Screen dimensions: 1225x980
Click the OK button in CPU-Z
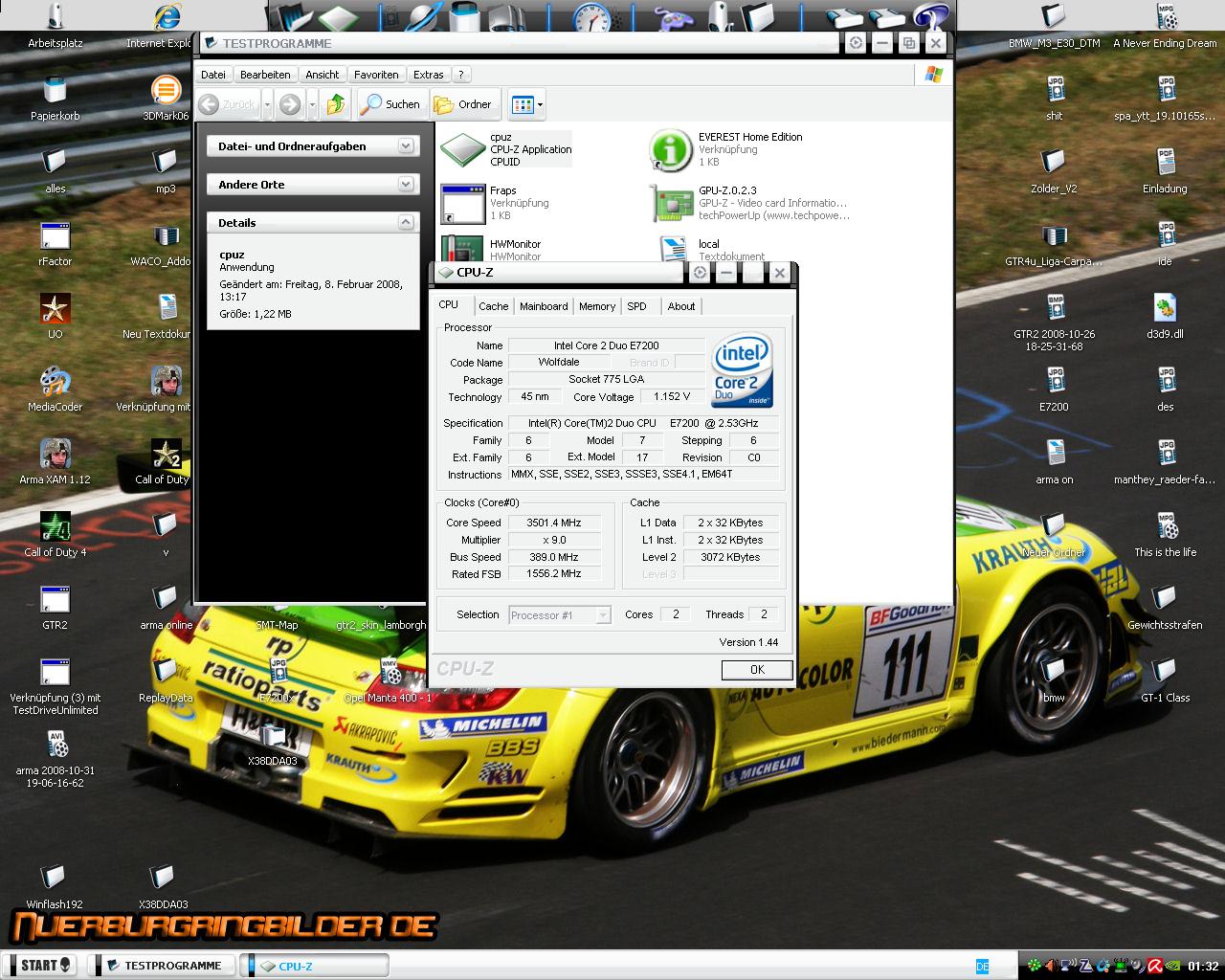click(757, 670)
